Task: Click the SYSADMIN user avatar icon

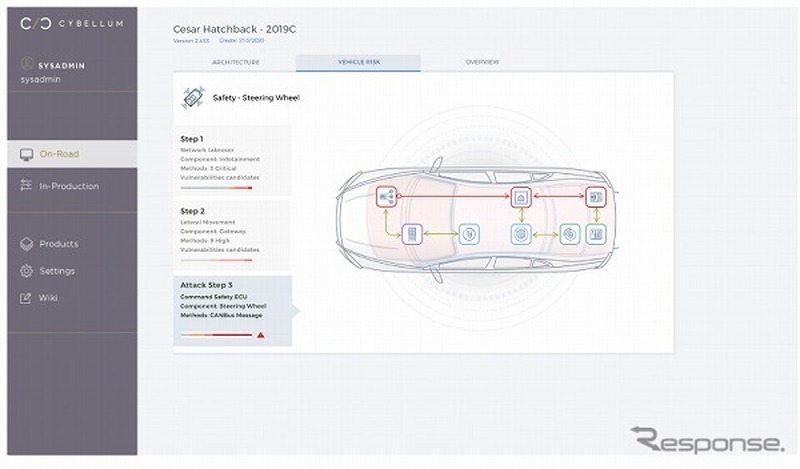Action: click(26, 63)
